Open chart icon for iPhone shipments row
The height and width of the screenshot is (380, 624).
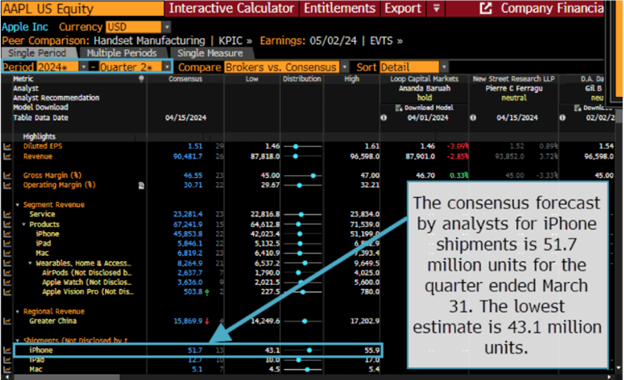point(7,350)
